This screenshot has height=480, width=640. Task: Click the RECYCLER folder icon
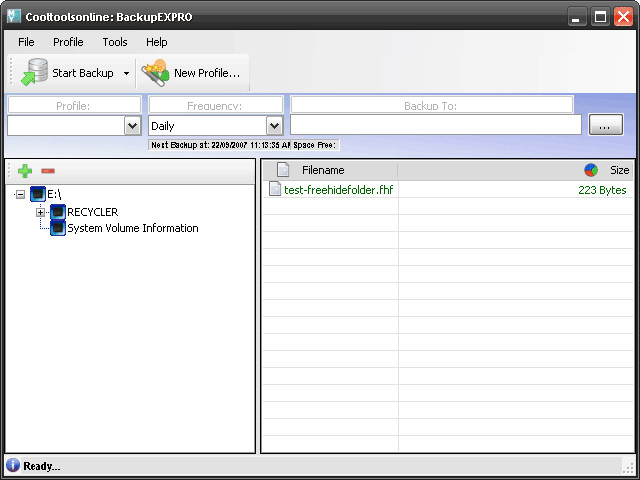tap(58, 212)
